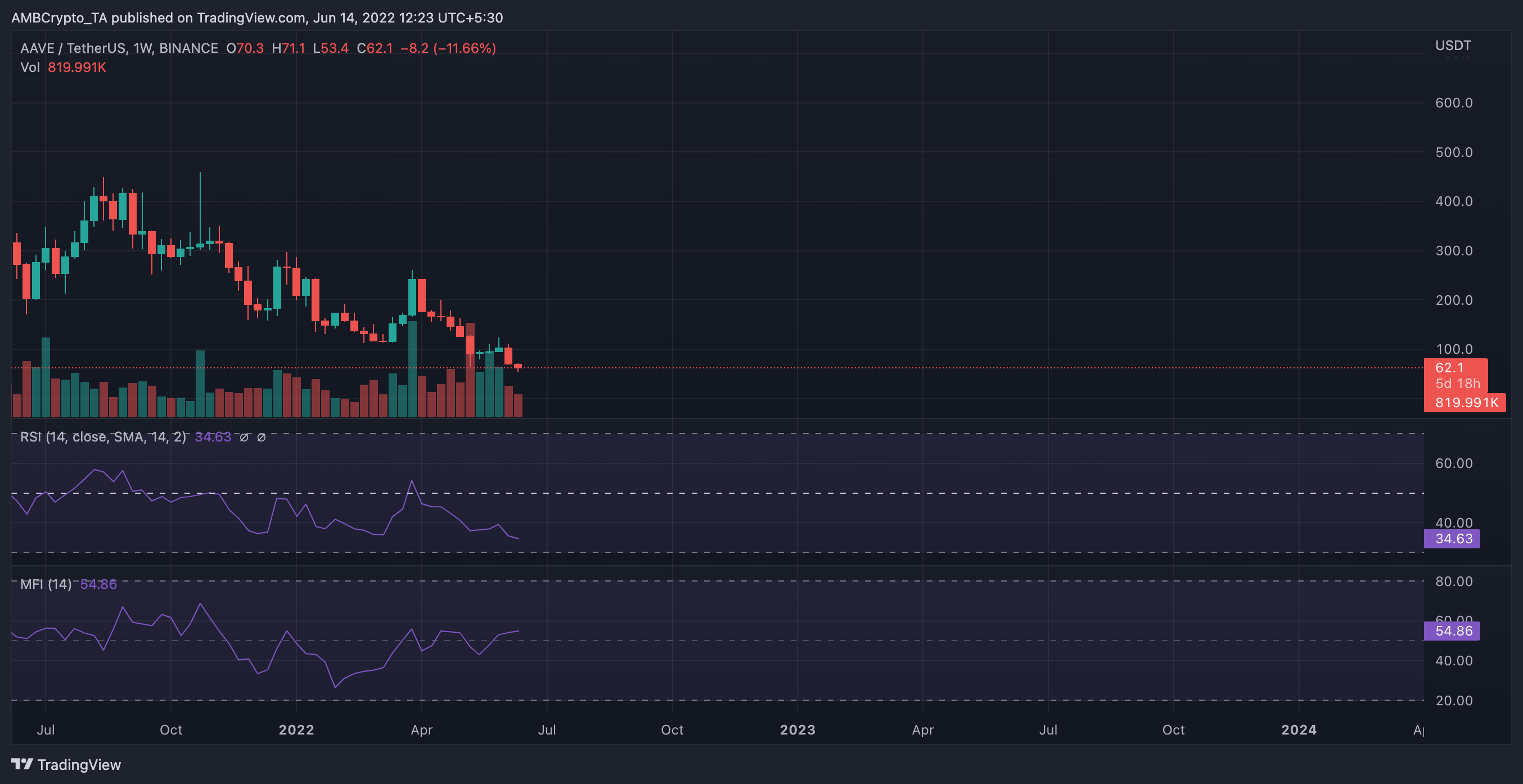
Task: Click the red 819.991K volume tag
Action: pyautogui.click(x=1465, y=403)
